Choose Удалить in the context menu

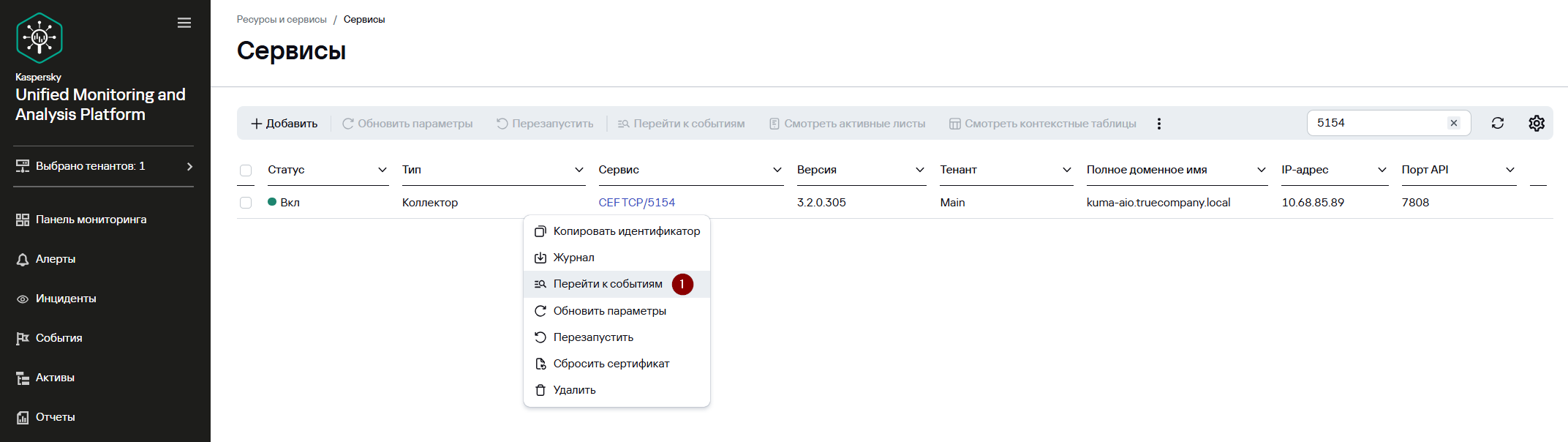coord(617,390)
